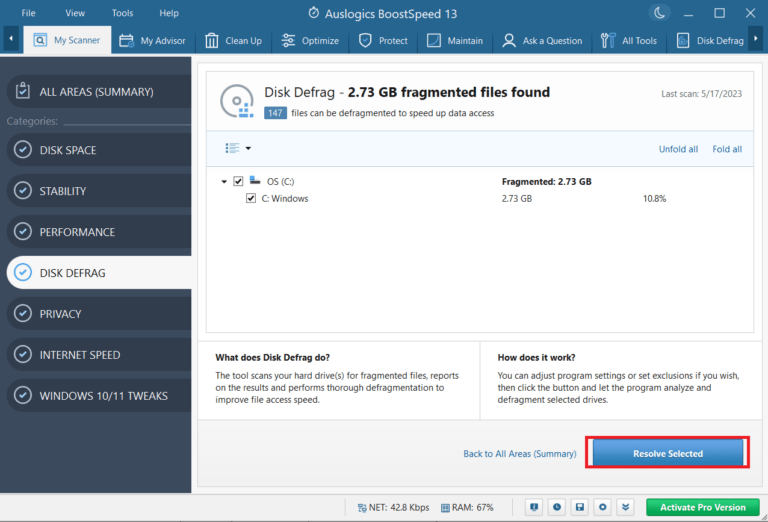The image size is (768, 522).
Task: Click the double-chevron icon in status bar
Action: point(626,507)
